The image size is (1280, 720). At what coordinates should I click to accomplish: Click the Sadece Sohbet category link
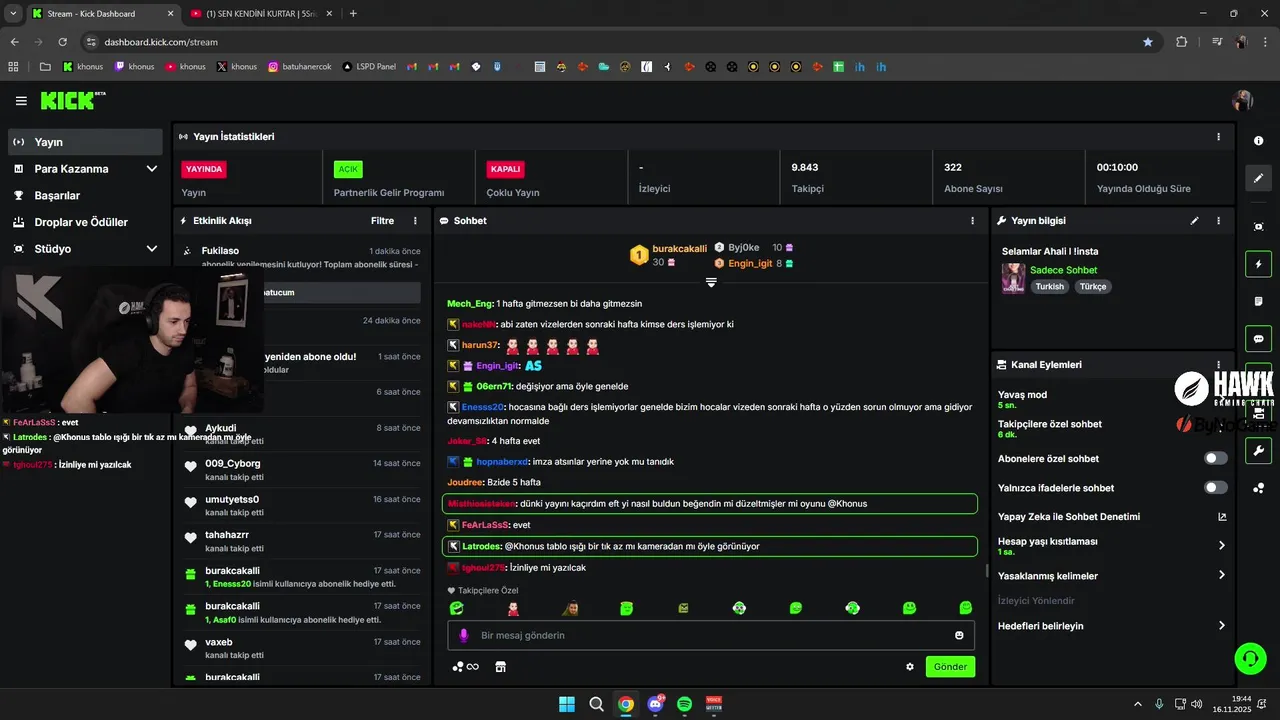(1063, 270)
